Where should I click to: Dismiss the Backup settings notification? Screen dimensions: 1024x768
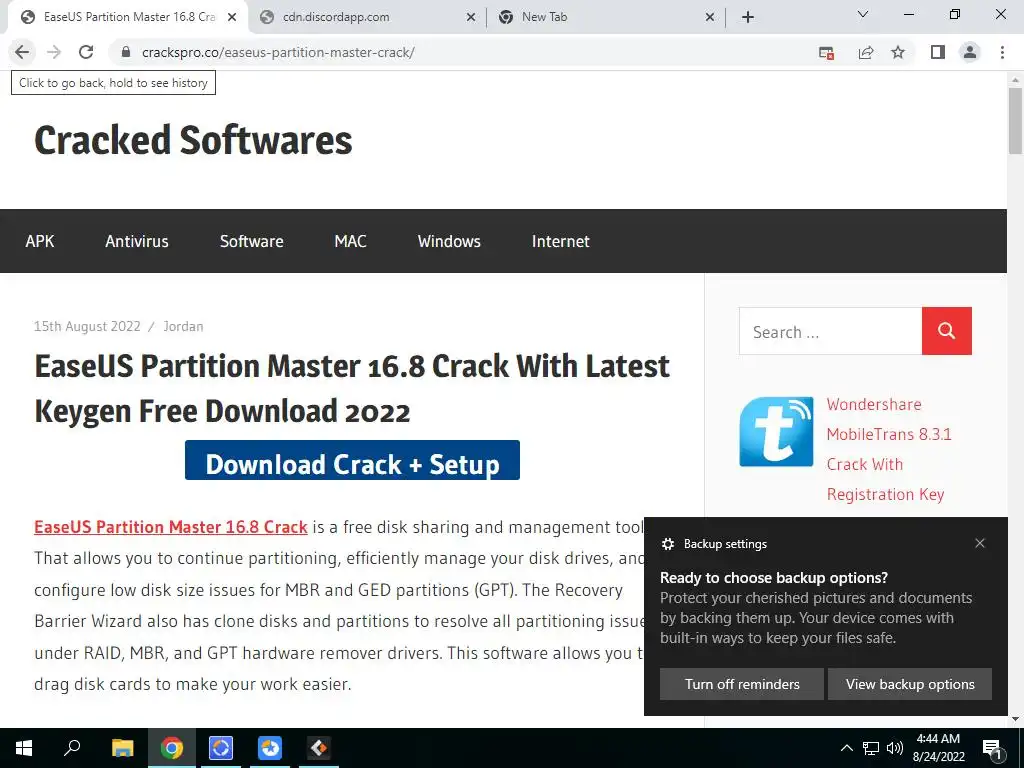(980, 543)
